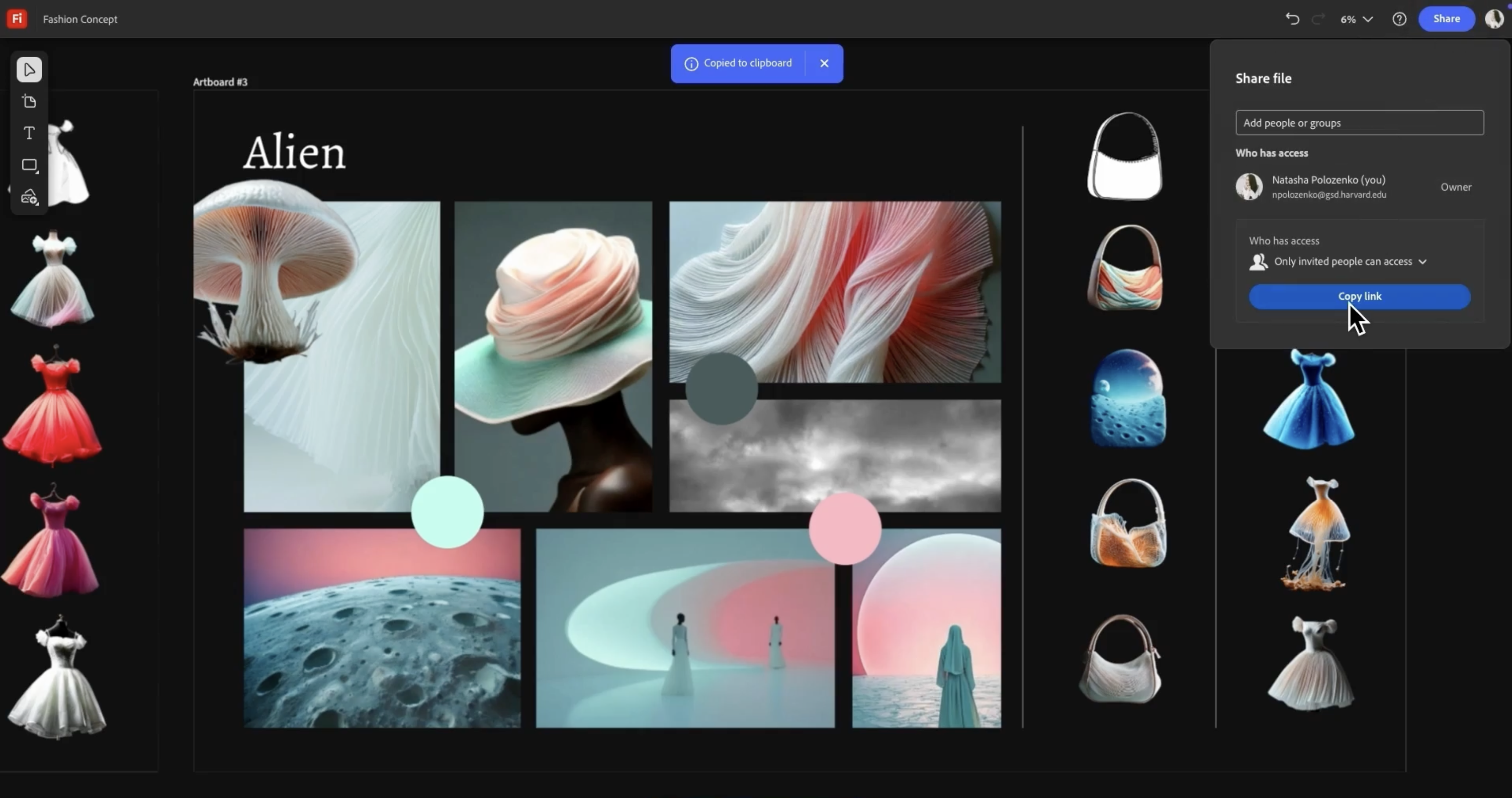1512x798 pixels.
Task: Select the mint green circle swatch
Action: point(447,512)
